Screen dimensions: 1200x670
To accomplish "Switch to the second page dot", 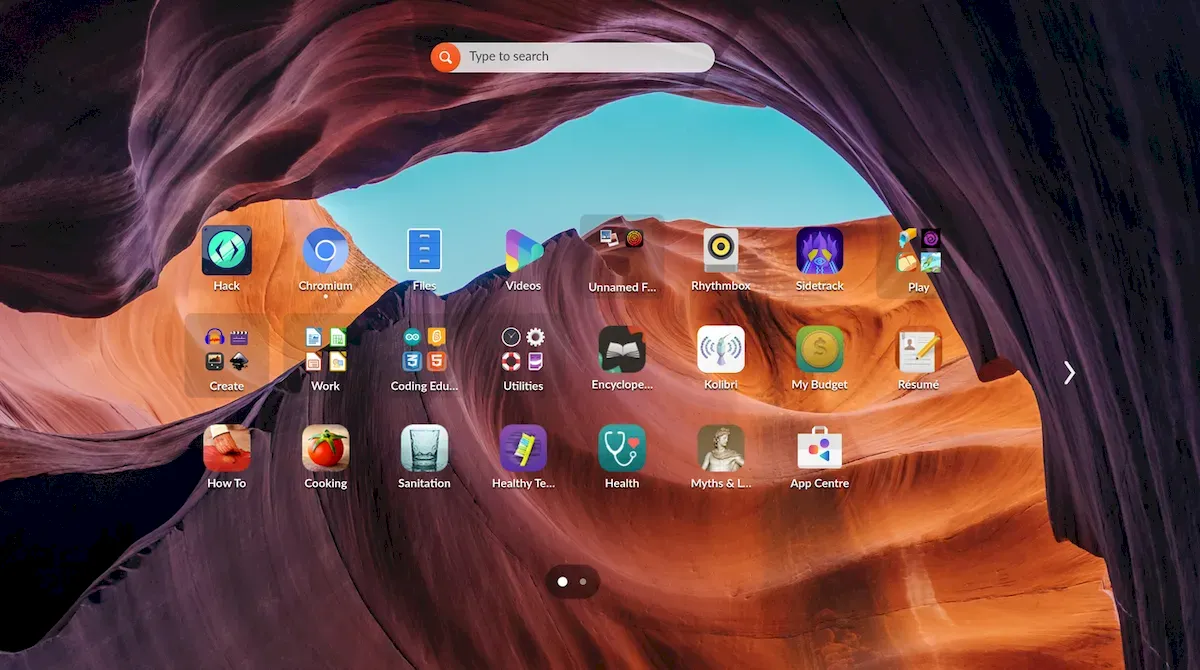I will (583, 581).
